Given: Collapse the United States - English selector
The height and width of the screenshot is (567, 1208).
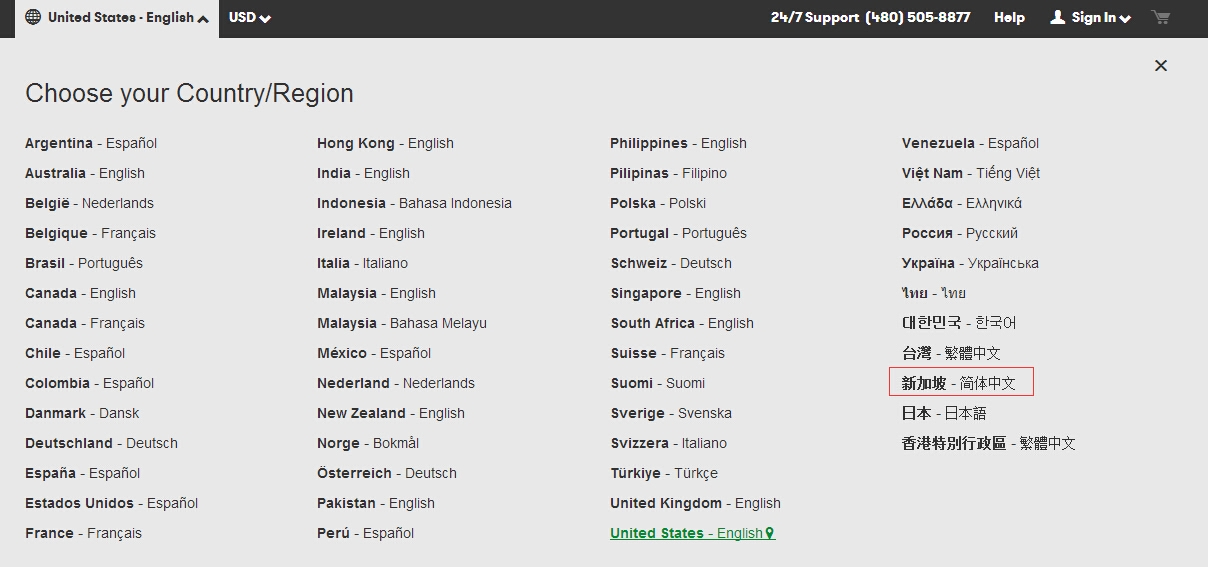Looking at the screenshot, I should click(x=203, y=19).
